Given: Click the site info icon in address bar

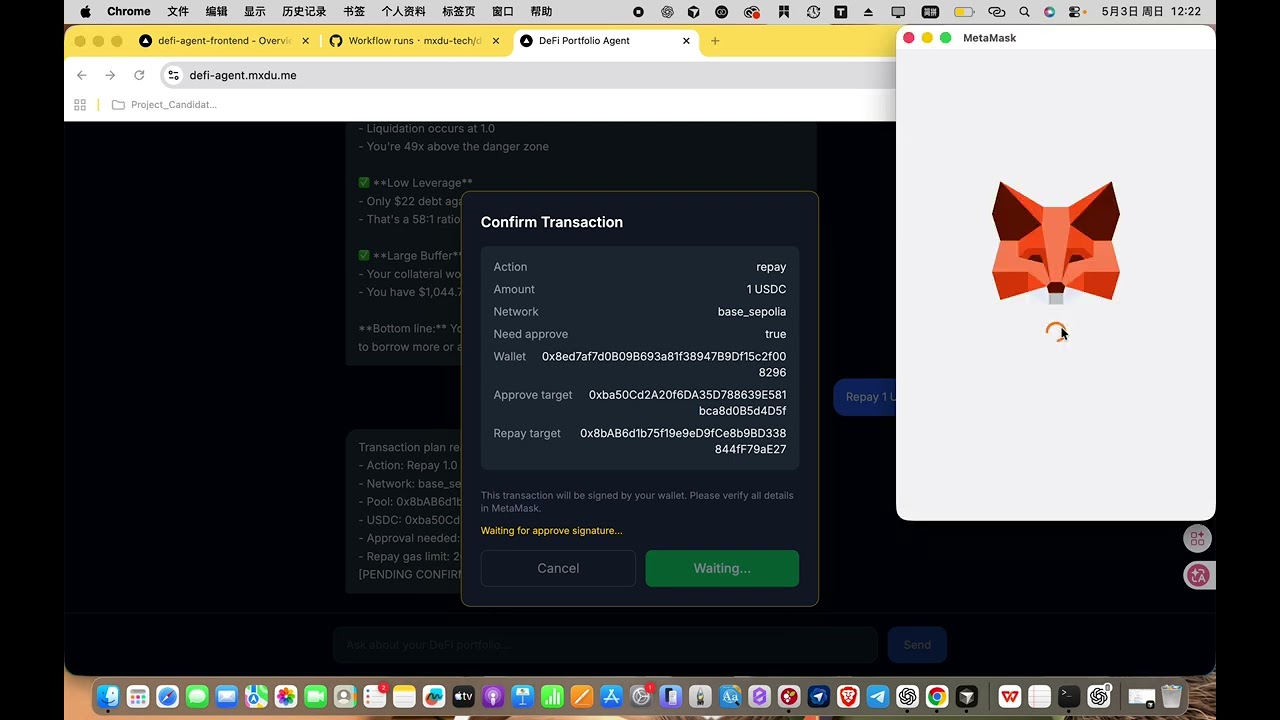Looking at the screenshot, I should pyautogui.click(x=173, y=75).
